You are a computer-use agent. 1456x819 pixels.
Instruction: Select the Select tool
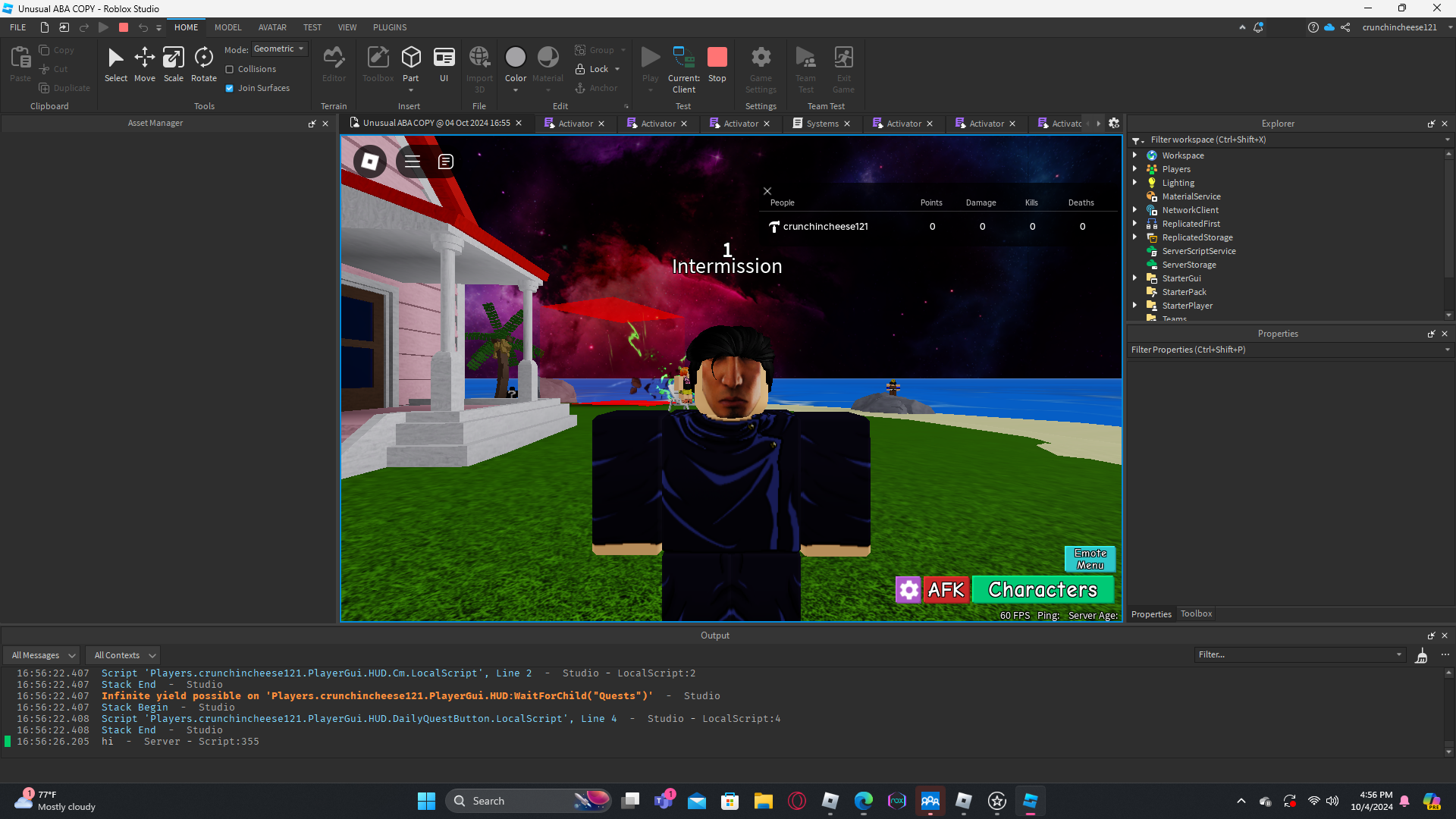(x=115, y=64)
